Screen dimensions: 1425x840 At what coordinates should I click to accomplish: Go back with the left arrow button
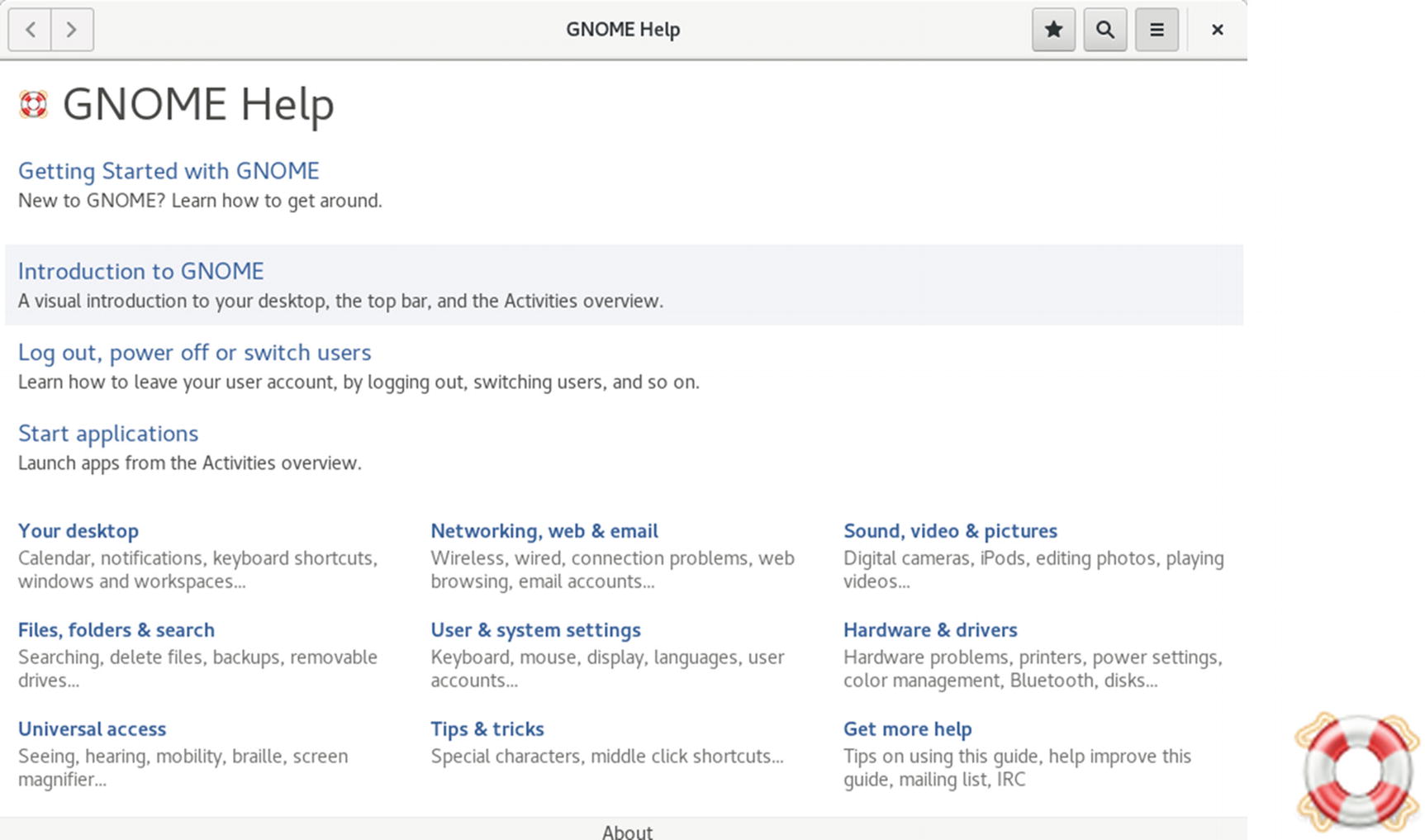coord(31,30)
